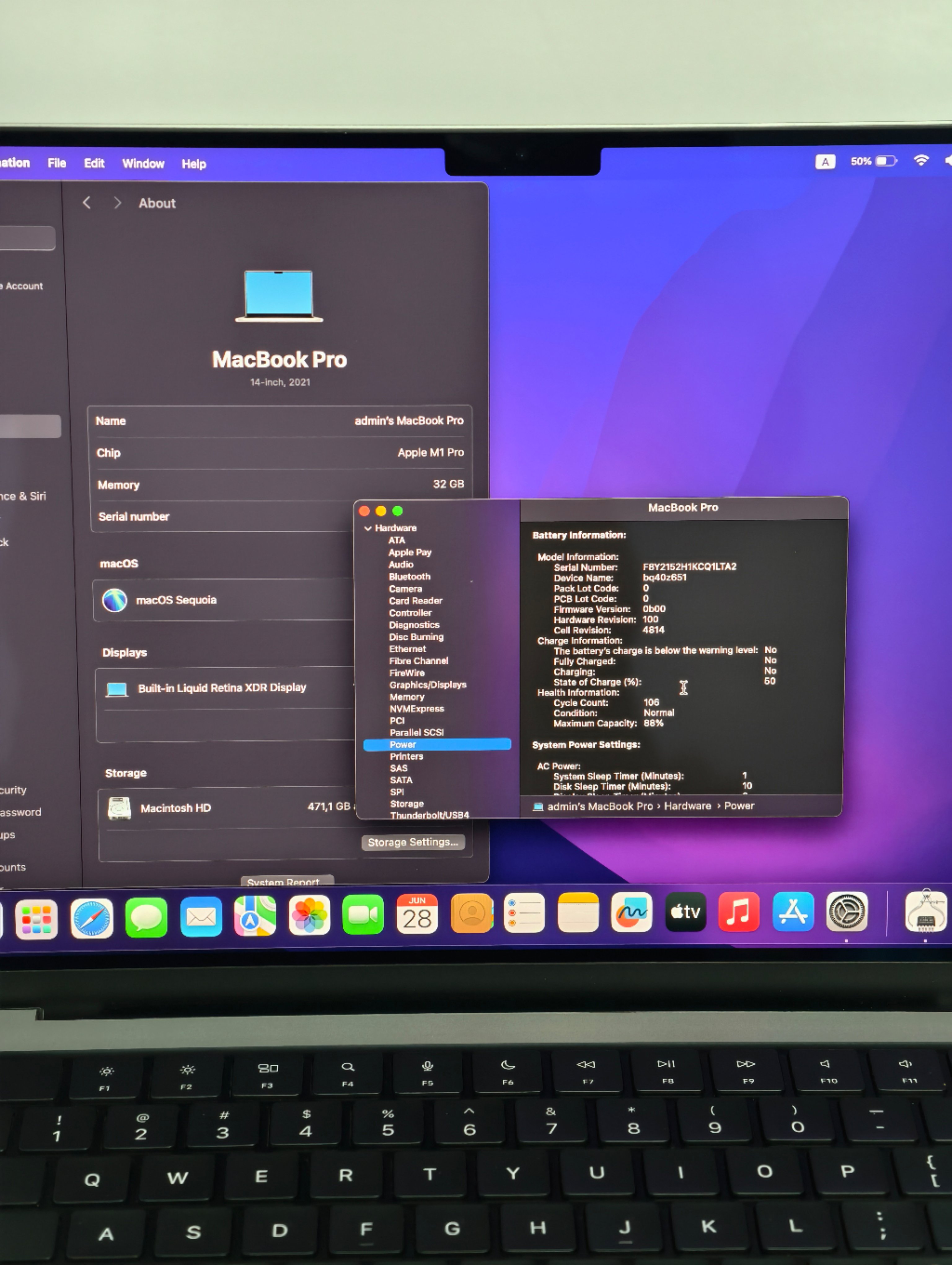Click the Maximum Capacity 88% value

click(x=653, y=723)
